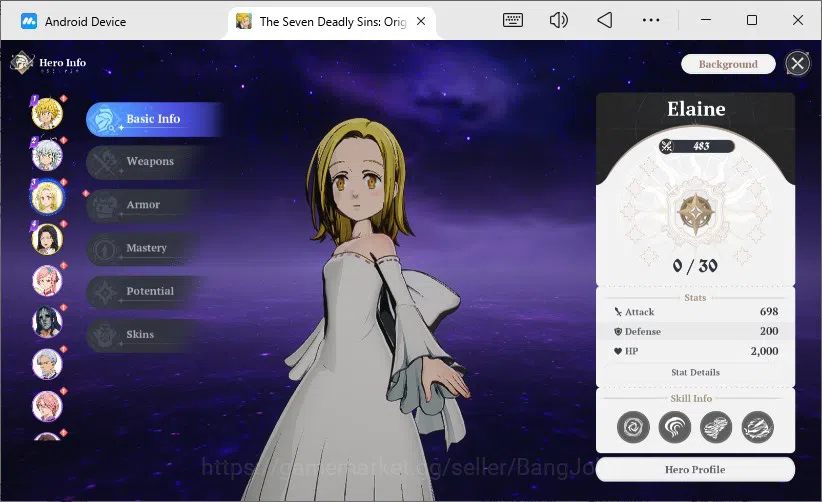Image resolution: width=822 pixels, height=502 pixels.
Task: Toggle the emulator volume icon
Action: 558,20
